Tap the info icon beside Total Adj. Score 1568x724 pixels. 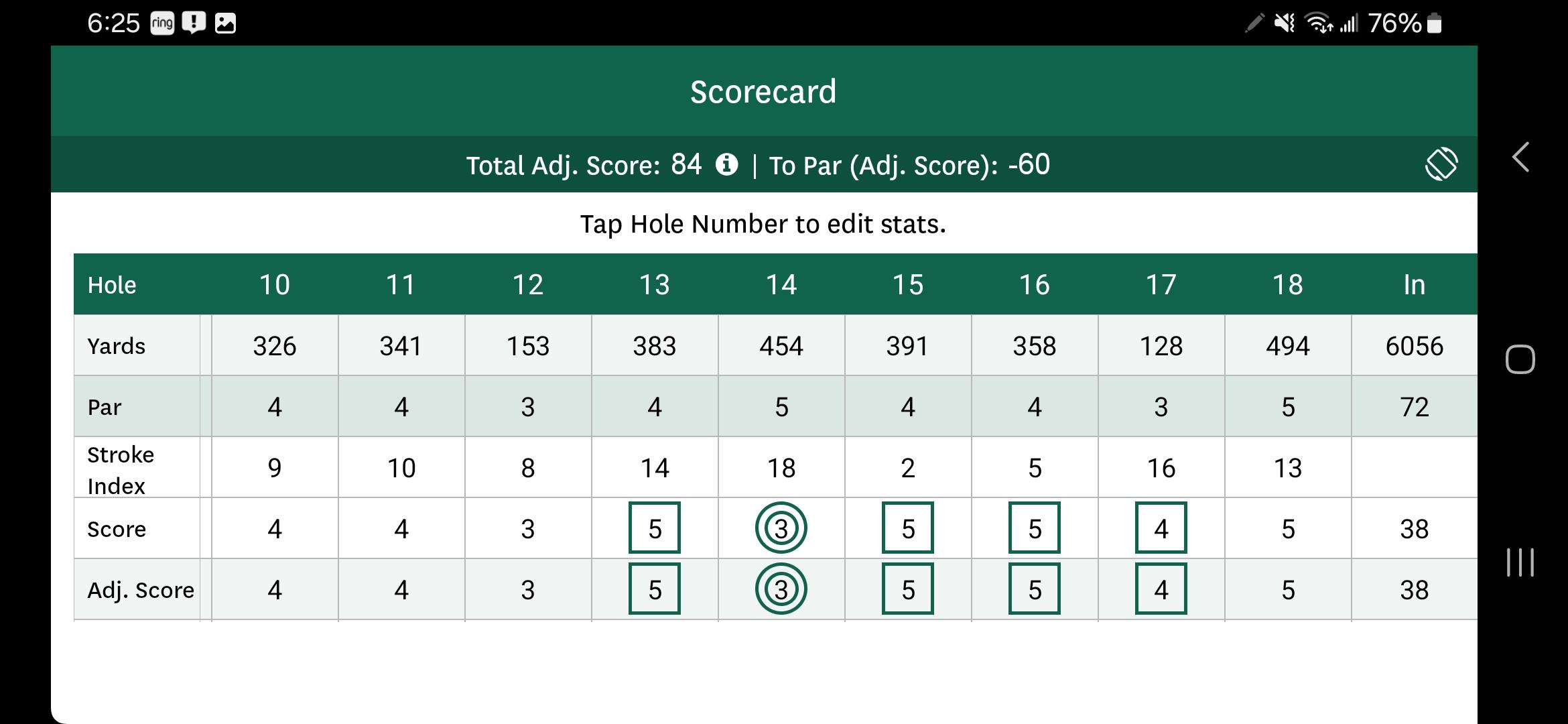coord(726,165)
